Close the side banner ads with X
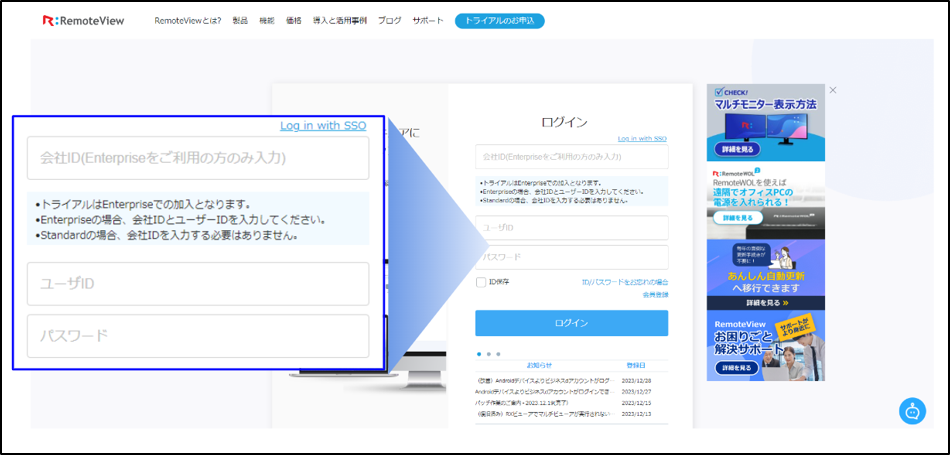Screen dimensions: 950x455 (833, 90)
